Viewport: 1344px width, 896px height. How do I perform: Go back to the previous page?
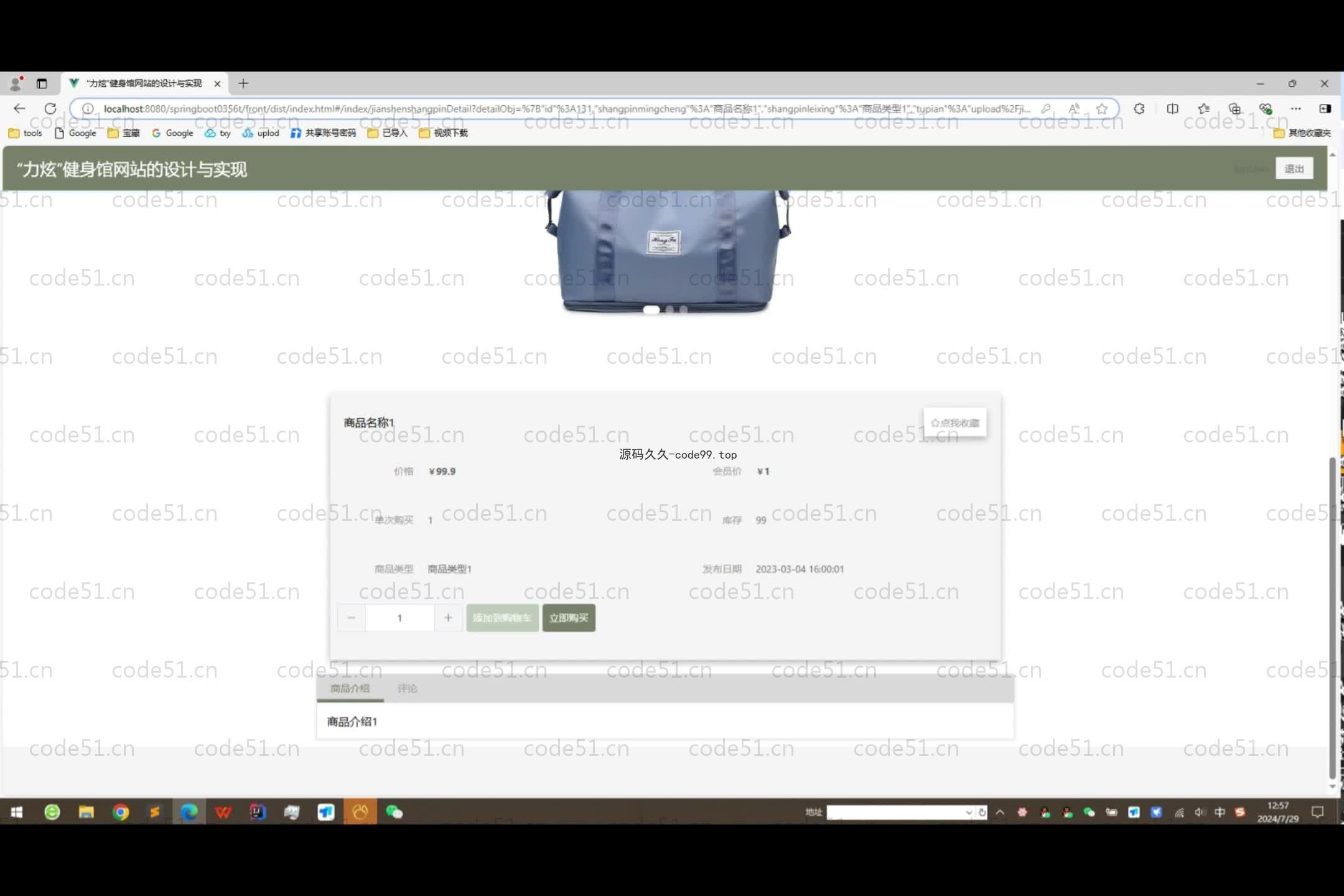[x=20, y=108]
